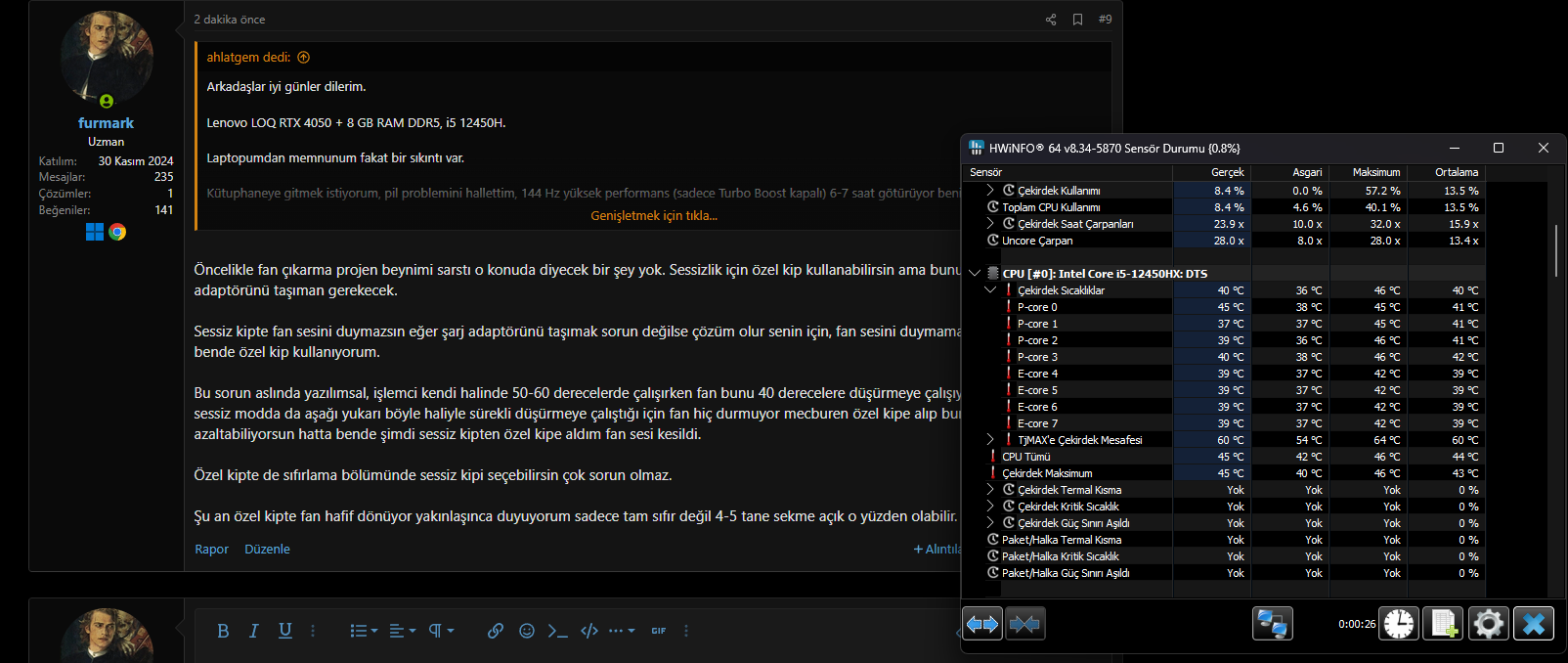Click the Maksimum column header
The width and height of the screenshot is (1568, 663).
1369,172
